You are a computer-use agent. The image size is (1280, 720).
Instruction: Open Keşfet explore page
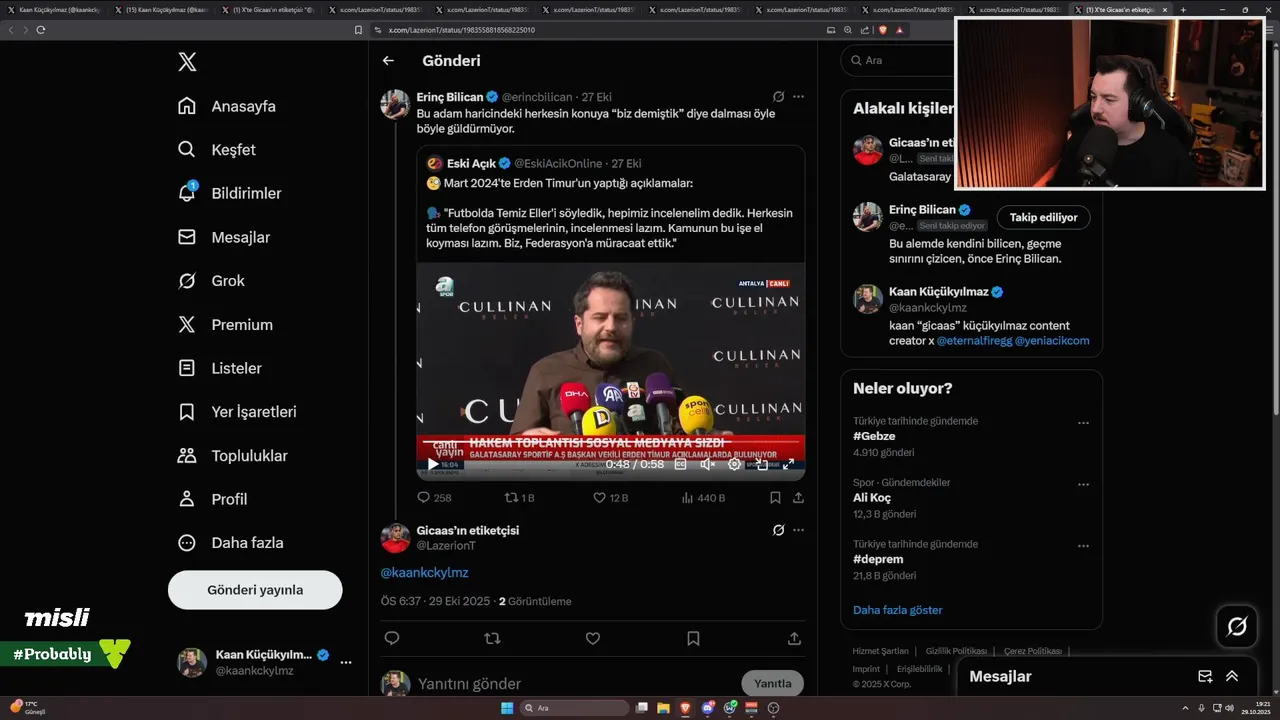pos(217,150)
